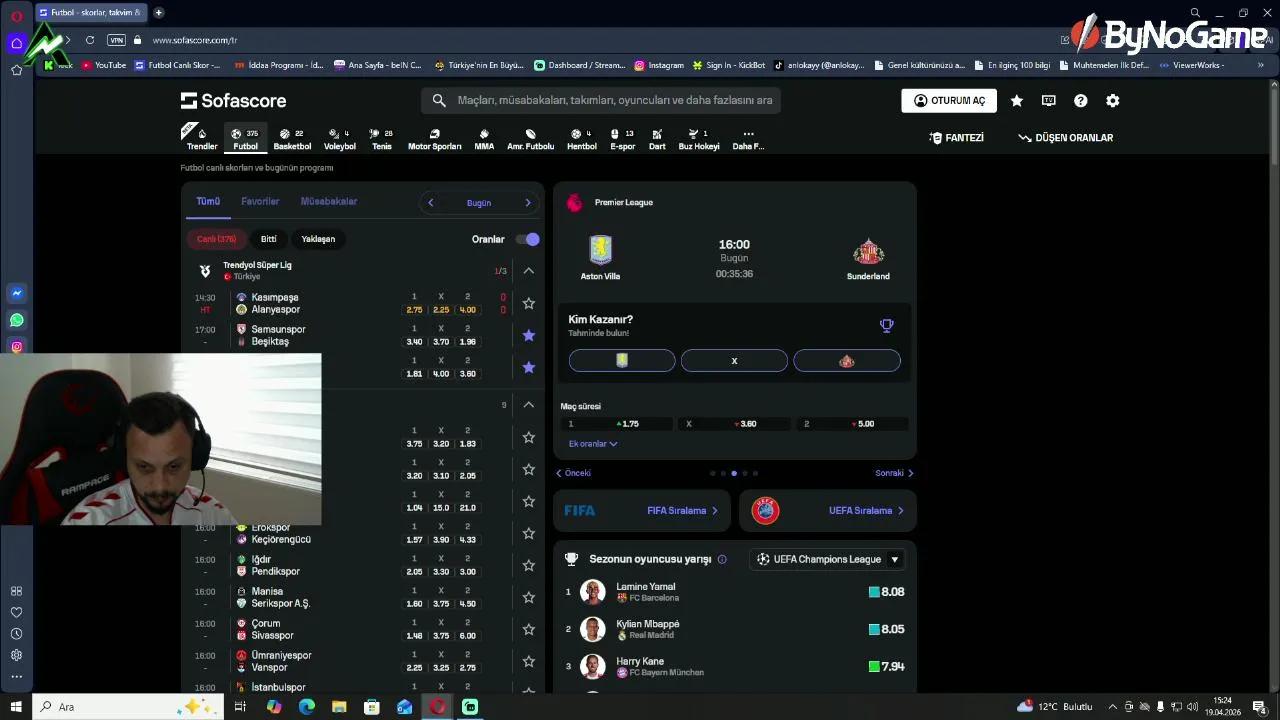Image resolution: width=1280 pixels, height=720 pixels.
Task: Open the Futbol sport tab
Action: tap(245, 139)
